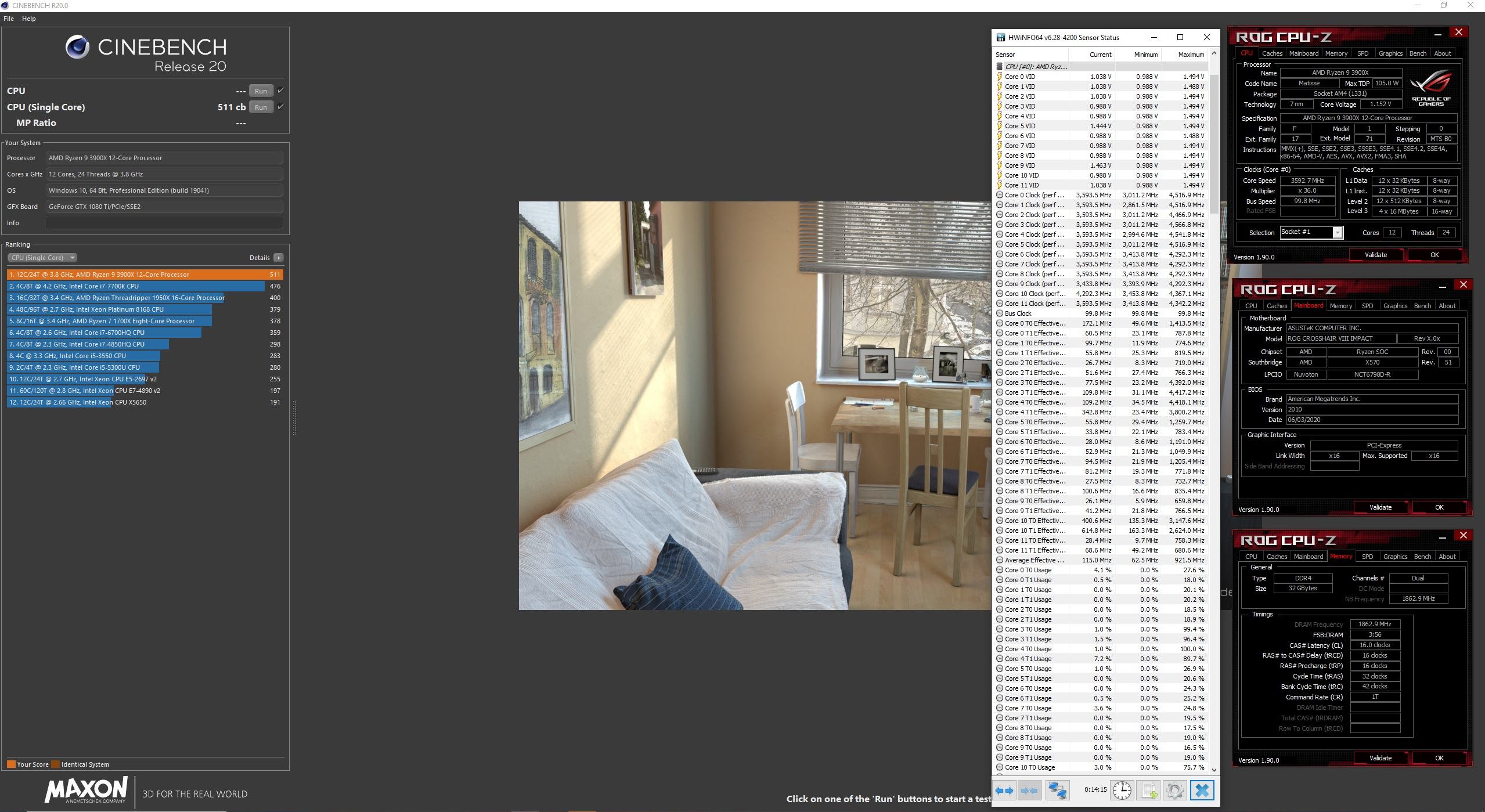Click the orange Your Score legend square
This screenshot has width=1485, height=812.
click(11, 764)
